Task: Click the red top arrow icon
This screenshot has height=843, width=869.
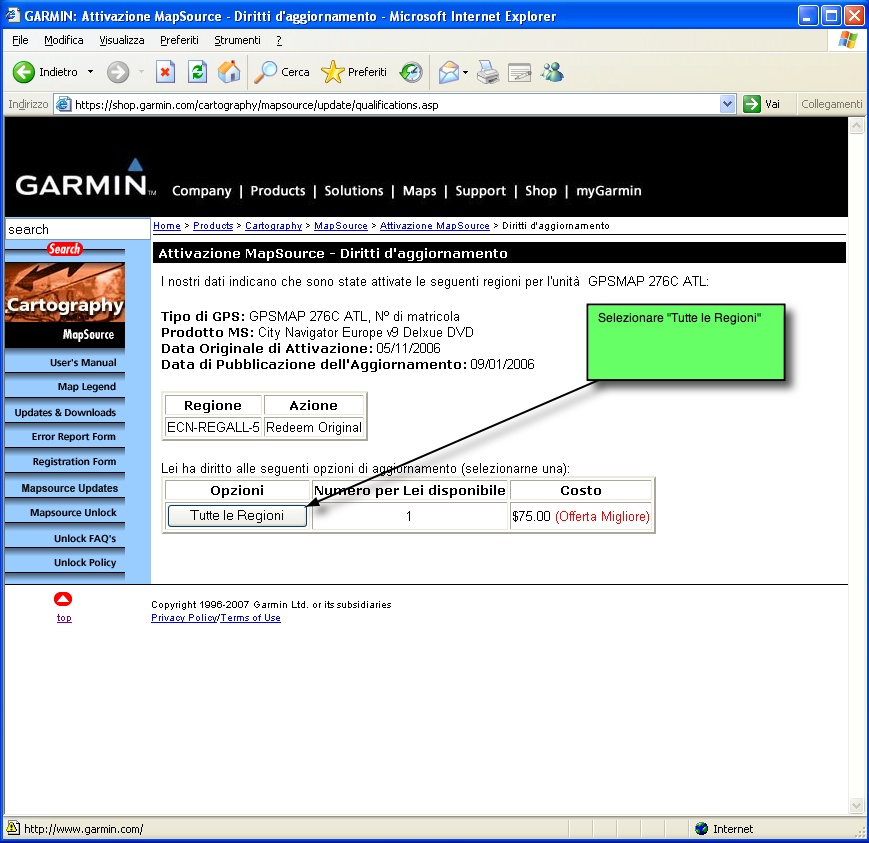Action: click(x=63, y=599)
